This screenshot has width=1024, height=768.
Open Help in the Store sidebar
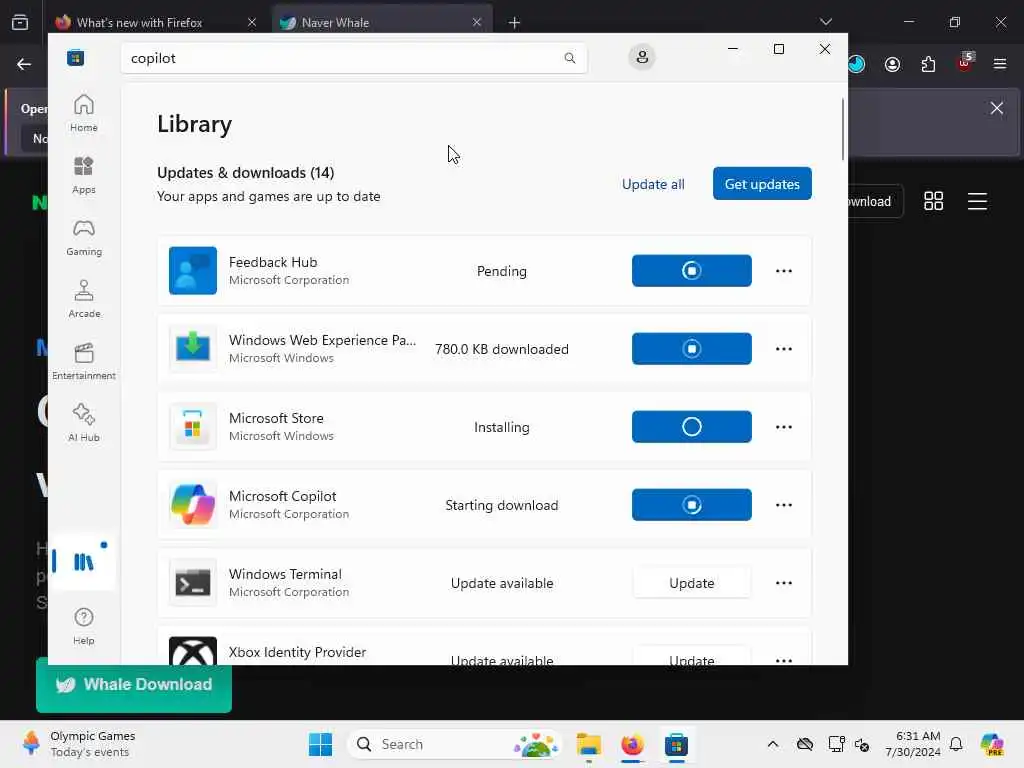point(84,626)
